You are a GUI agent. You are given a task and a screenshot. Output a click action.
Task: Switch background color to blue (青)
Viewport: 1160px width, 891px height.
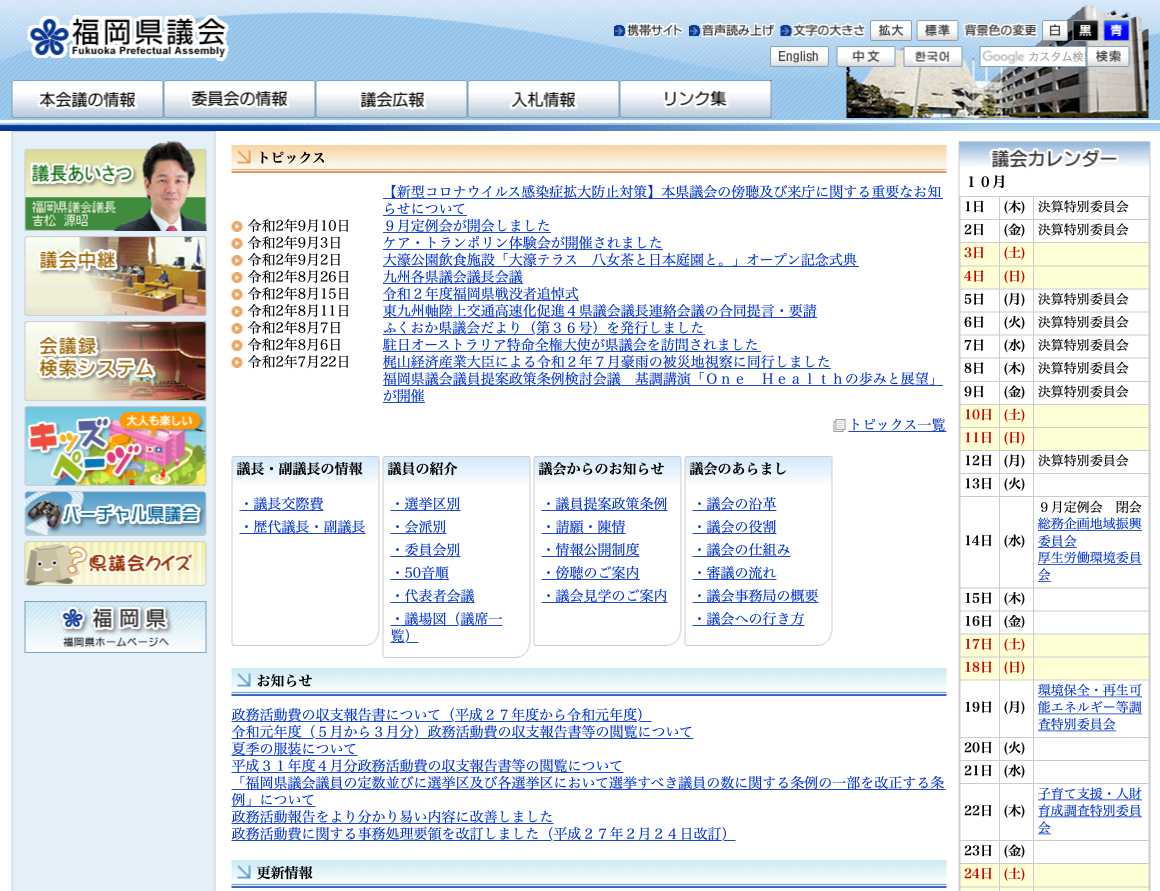[1115, 31]
